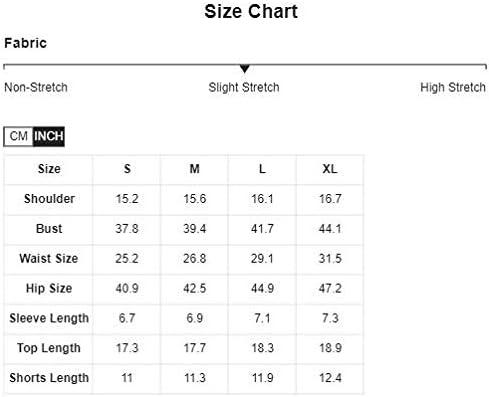The image size is (489, 397).
Task: Select the M size column header
Action: click(x=195, y=169)
